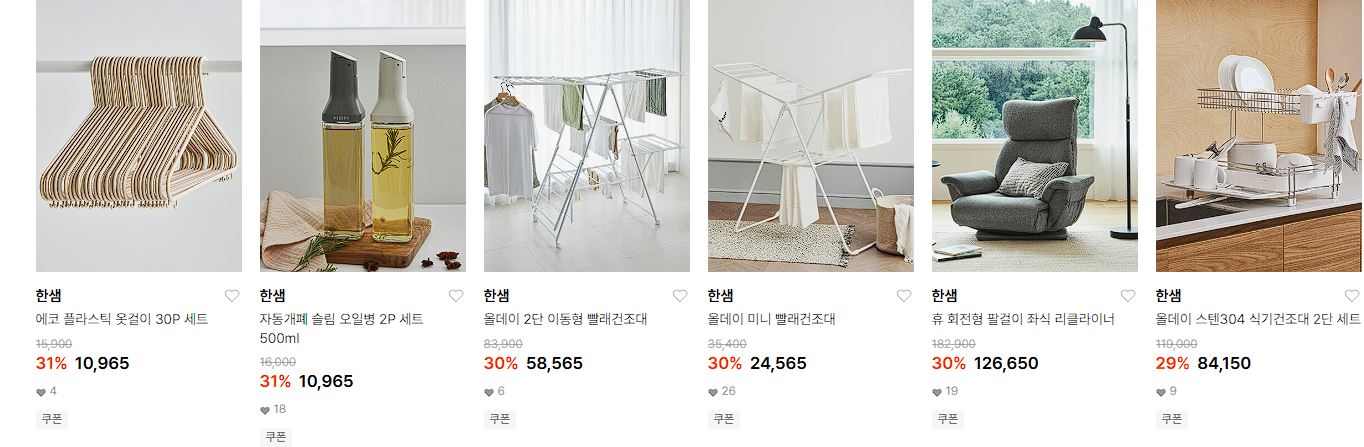The height and width of the screenshot is (447, 1364).
Task: Open the plastic hangers product image
Action: [x=139, y=136]
